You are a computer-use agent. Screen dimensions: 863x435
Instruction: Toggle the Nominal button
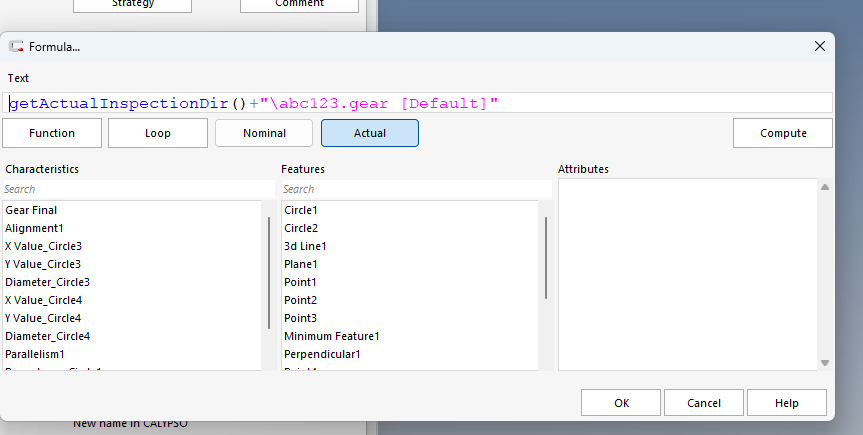pos(264,133)
